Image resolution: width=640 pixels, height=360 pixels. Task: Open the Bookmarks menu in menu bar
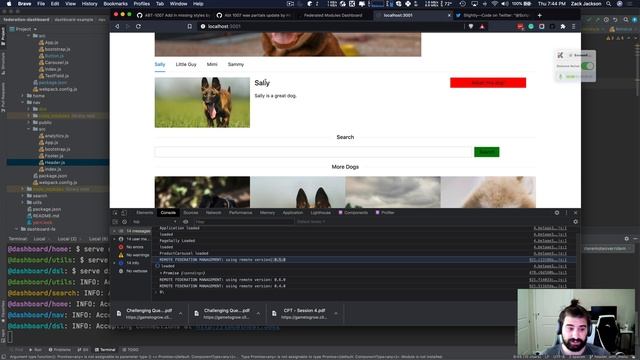(116, 4)
